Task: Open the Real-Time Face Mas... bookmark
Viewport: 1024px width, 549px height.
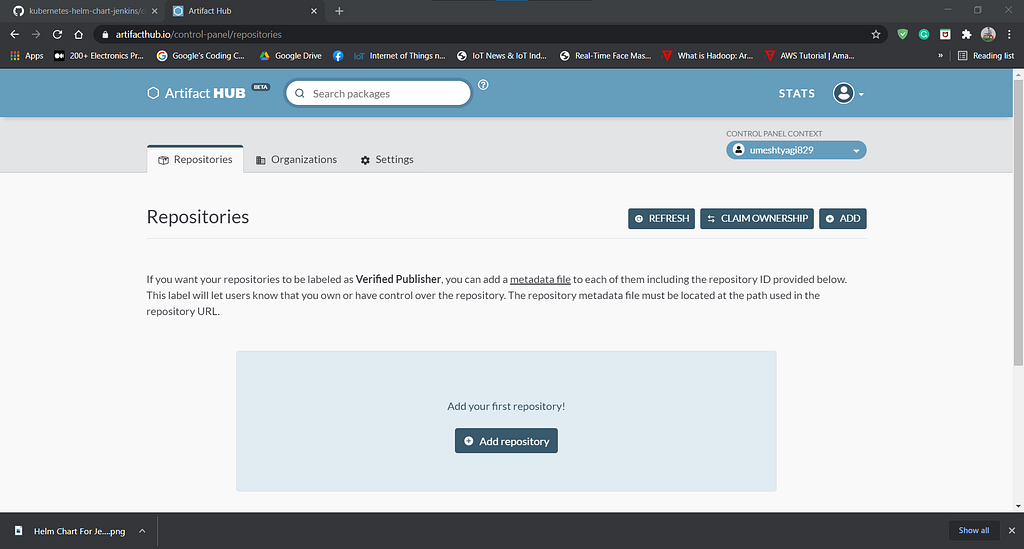Action: [x=605, y=56]
